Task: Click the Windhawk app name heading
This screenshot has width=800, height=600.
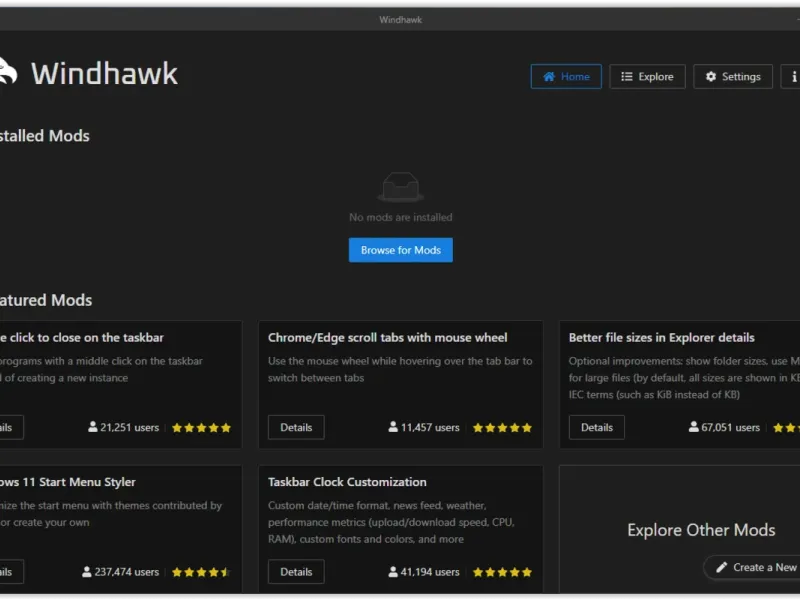Action: (105, 73)
